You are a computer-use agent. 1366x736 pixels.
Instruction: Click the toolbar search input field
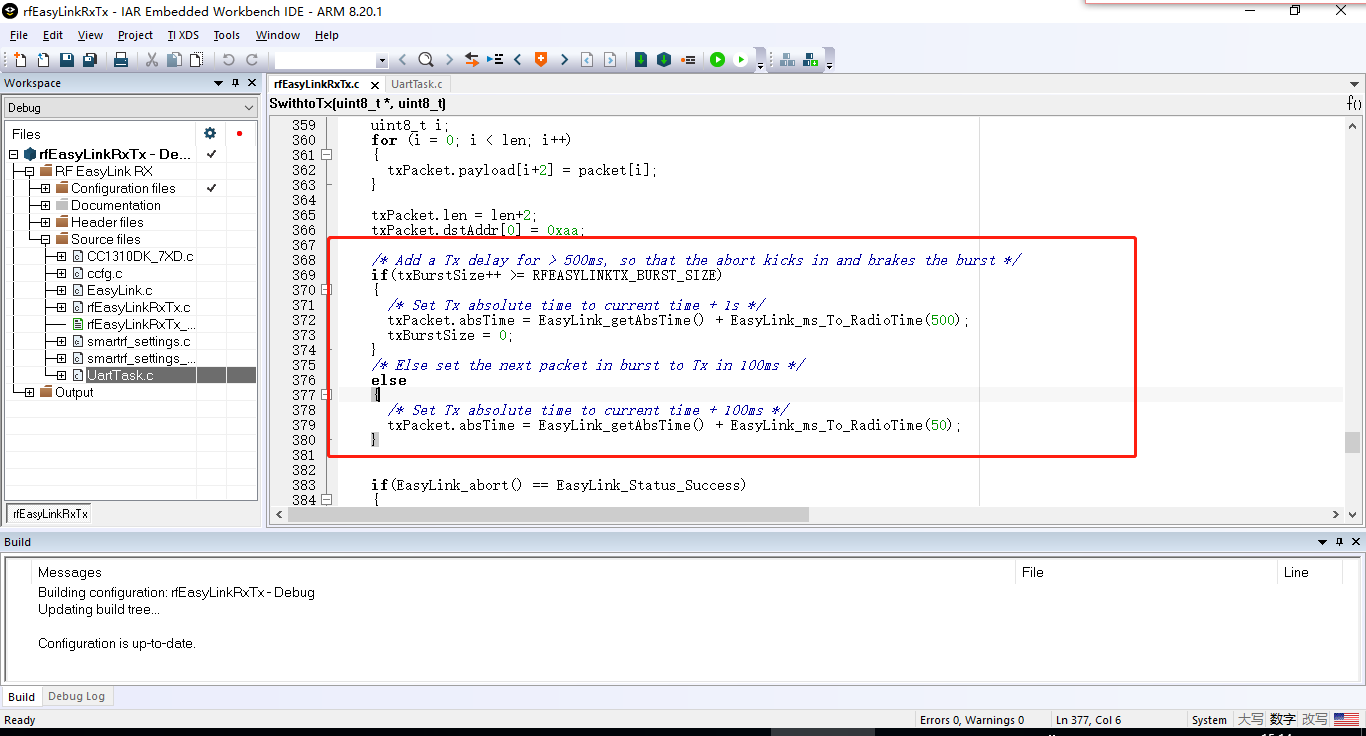tap(325, 60)
